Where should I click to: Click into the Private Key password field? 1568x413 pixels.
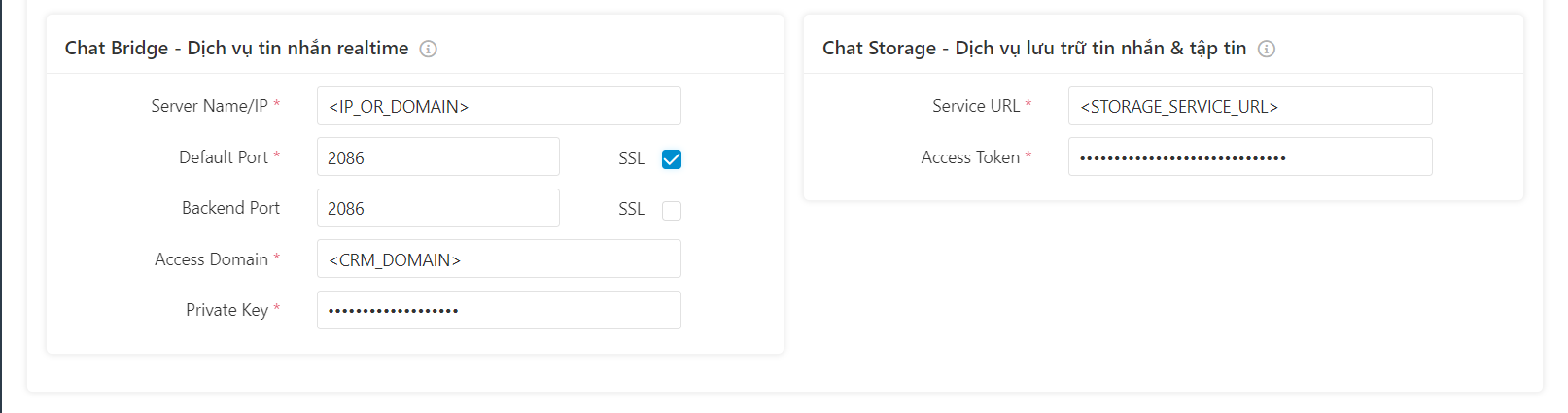[x=499, y=310]
